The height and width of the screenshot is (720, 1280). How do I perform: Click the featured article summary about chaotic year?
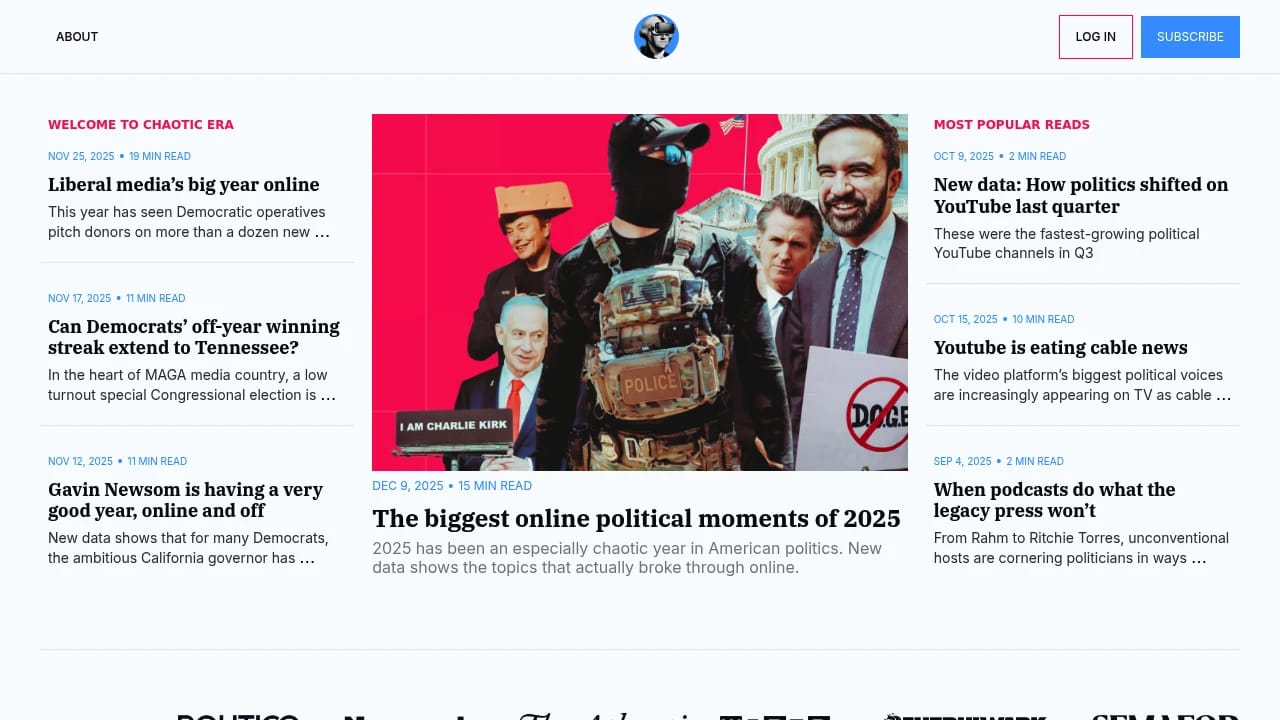coord(627,558)
